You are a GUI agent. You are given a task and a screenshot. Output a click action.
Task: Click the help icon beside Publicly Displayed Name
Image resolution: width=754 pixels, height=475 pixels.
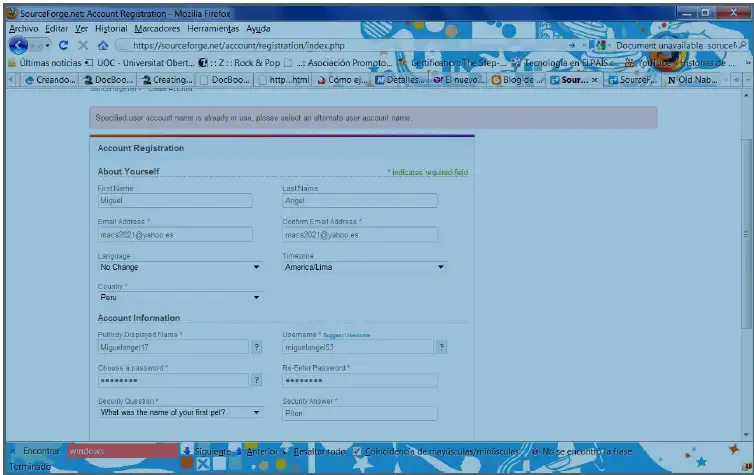[x=257, y=347]
